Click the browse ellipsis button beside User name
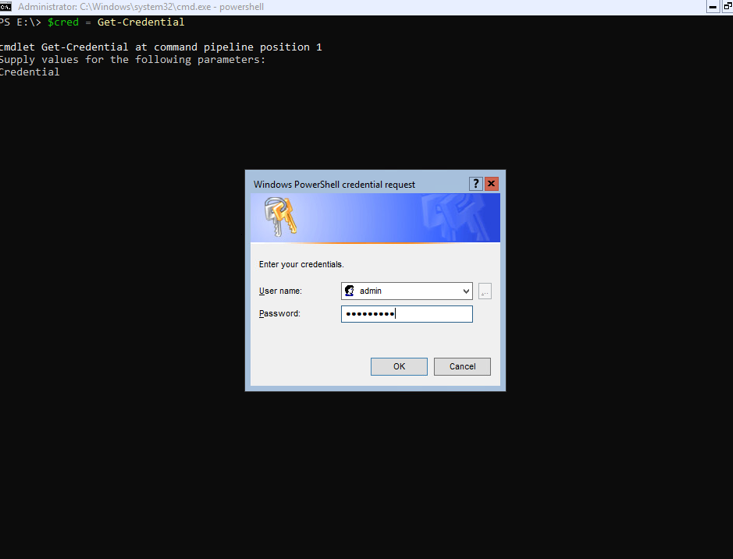 click(485, 291)
